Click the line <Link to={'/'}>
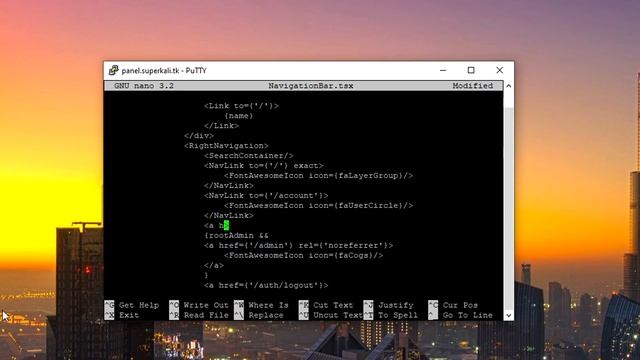The image size is (640, 360). [241, 106]
